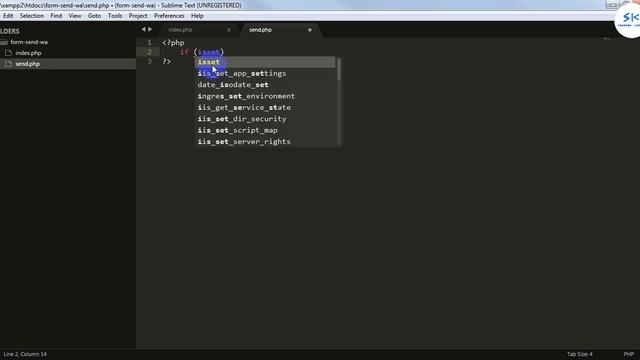Open the Help menu

(197, 16)
